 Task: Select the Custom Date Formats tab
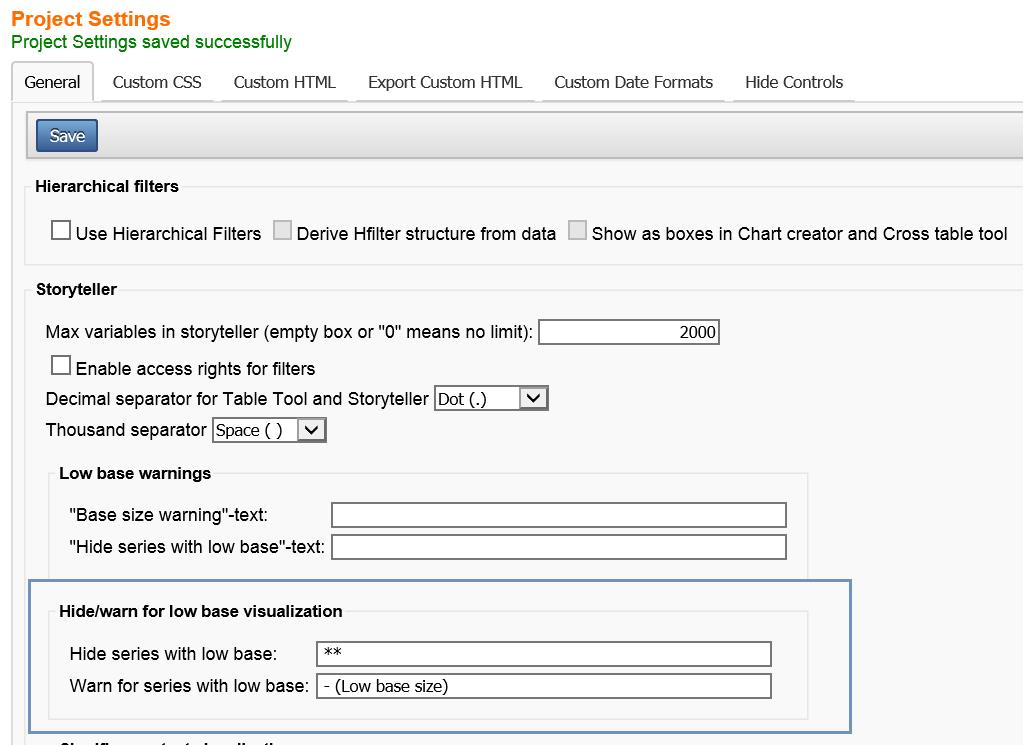(x=633, y=82)
